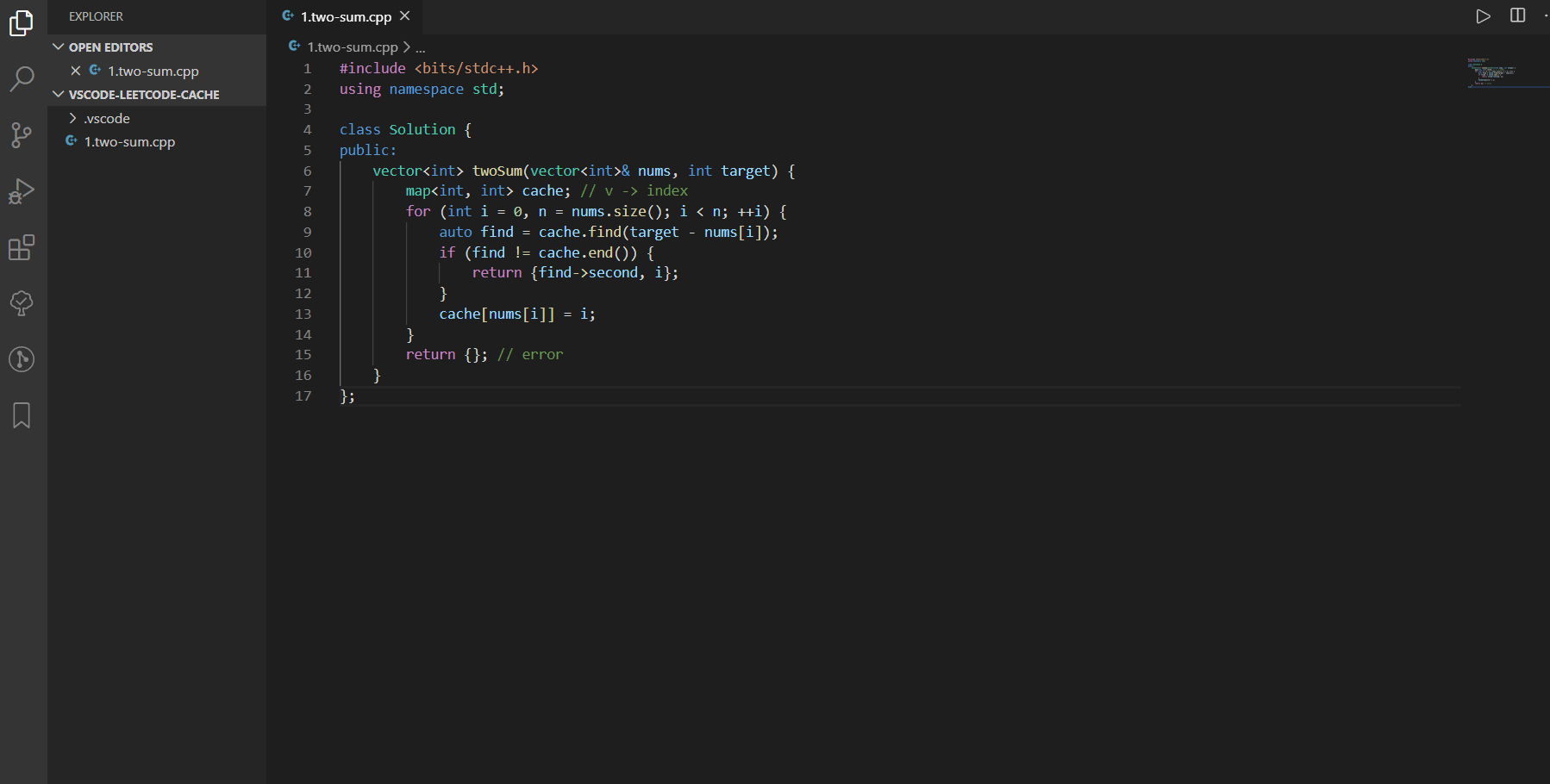This screenshot has width=1550, height=784.
Task: Expand the .vscode folder
Action: [74, 118]
